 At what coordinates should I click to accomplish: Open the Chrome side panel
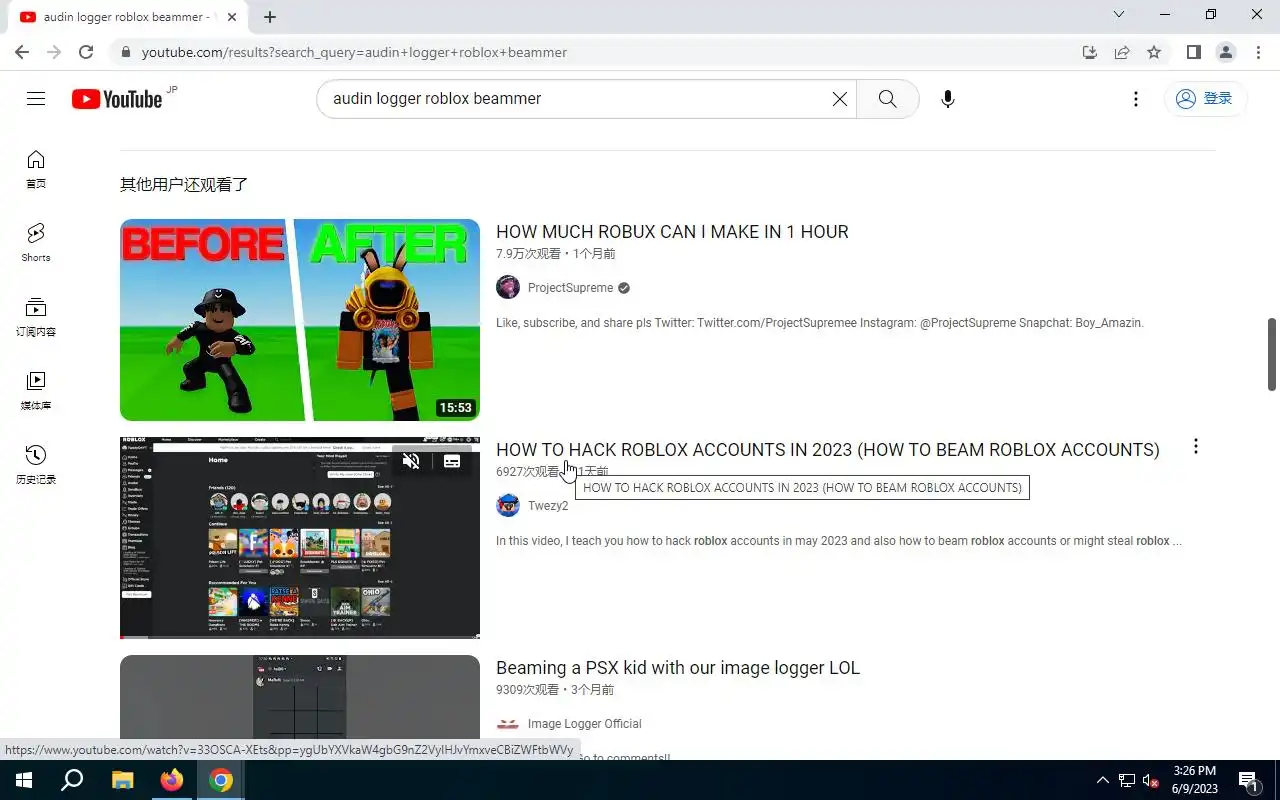(1193, 52)
